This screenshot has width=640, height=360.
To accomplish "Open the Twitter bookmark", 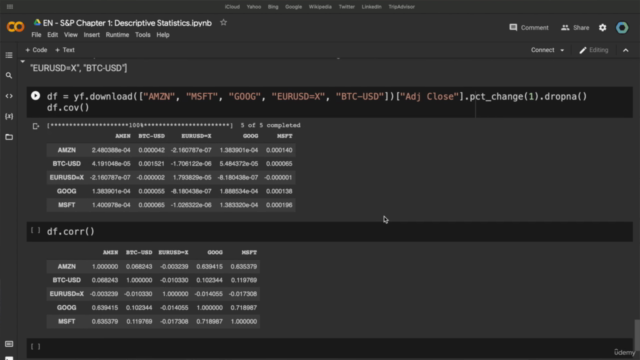I will tap(347, 7).
